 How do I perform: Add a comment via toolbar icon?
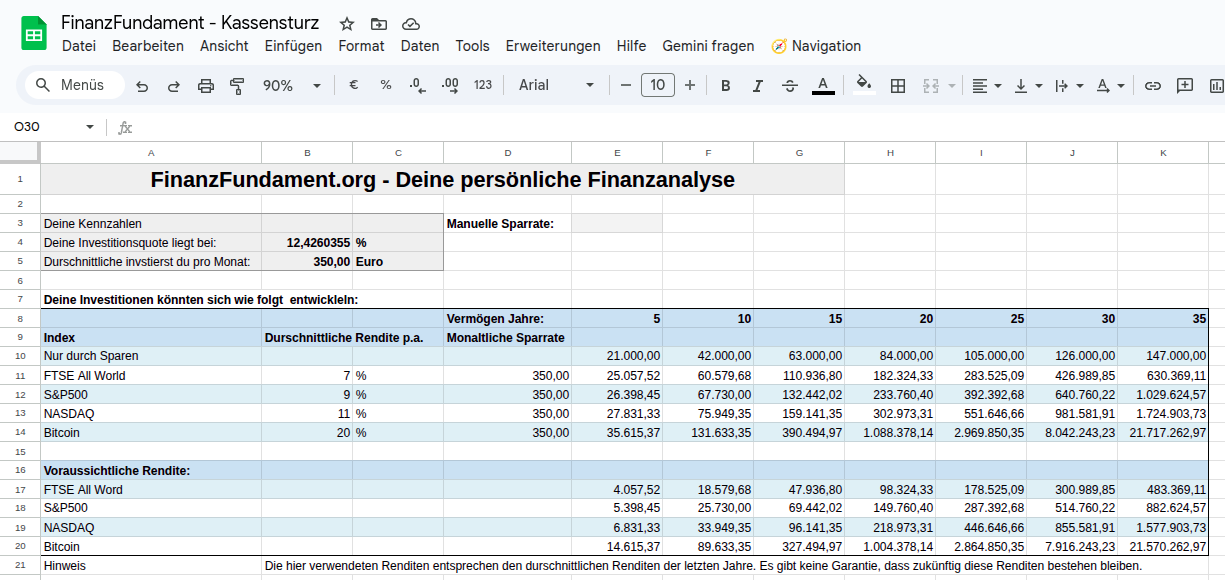click(x=1185, y=86)
